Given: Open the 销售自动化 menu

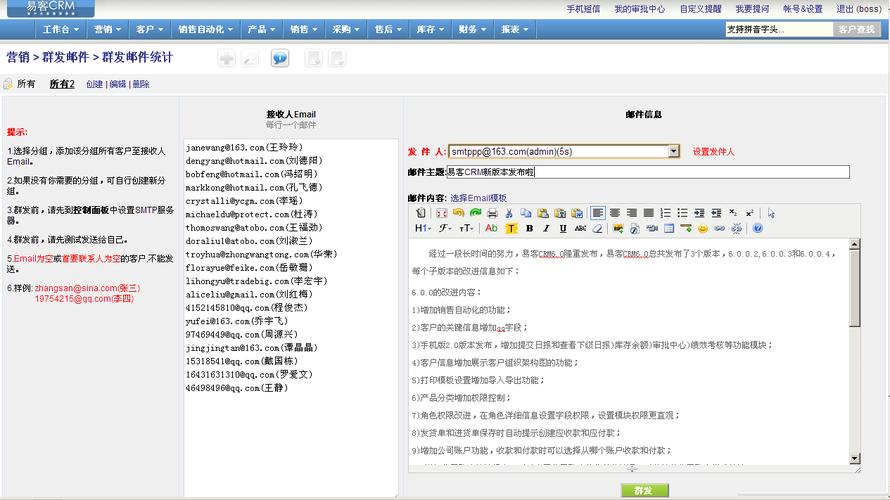Looking at the screenshot, I should click(x=205, y=29).
